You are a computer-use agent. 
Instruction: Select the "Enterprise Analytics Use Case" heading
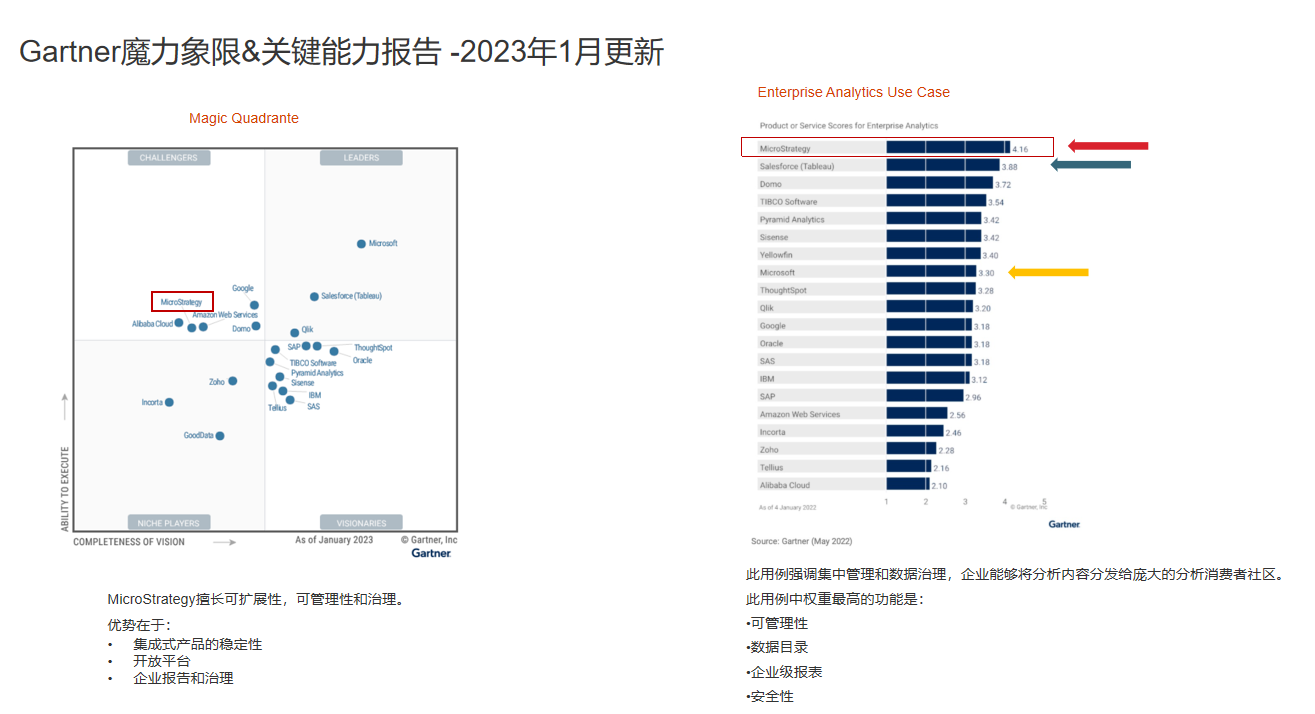click(854, 92)
